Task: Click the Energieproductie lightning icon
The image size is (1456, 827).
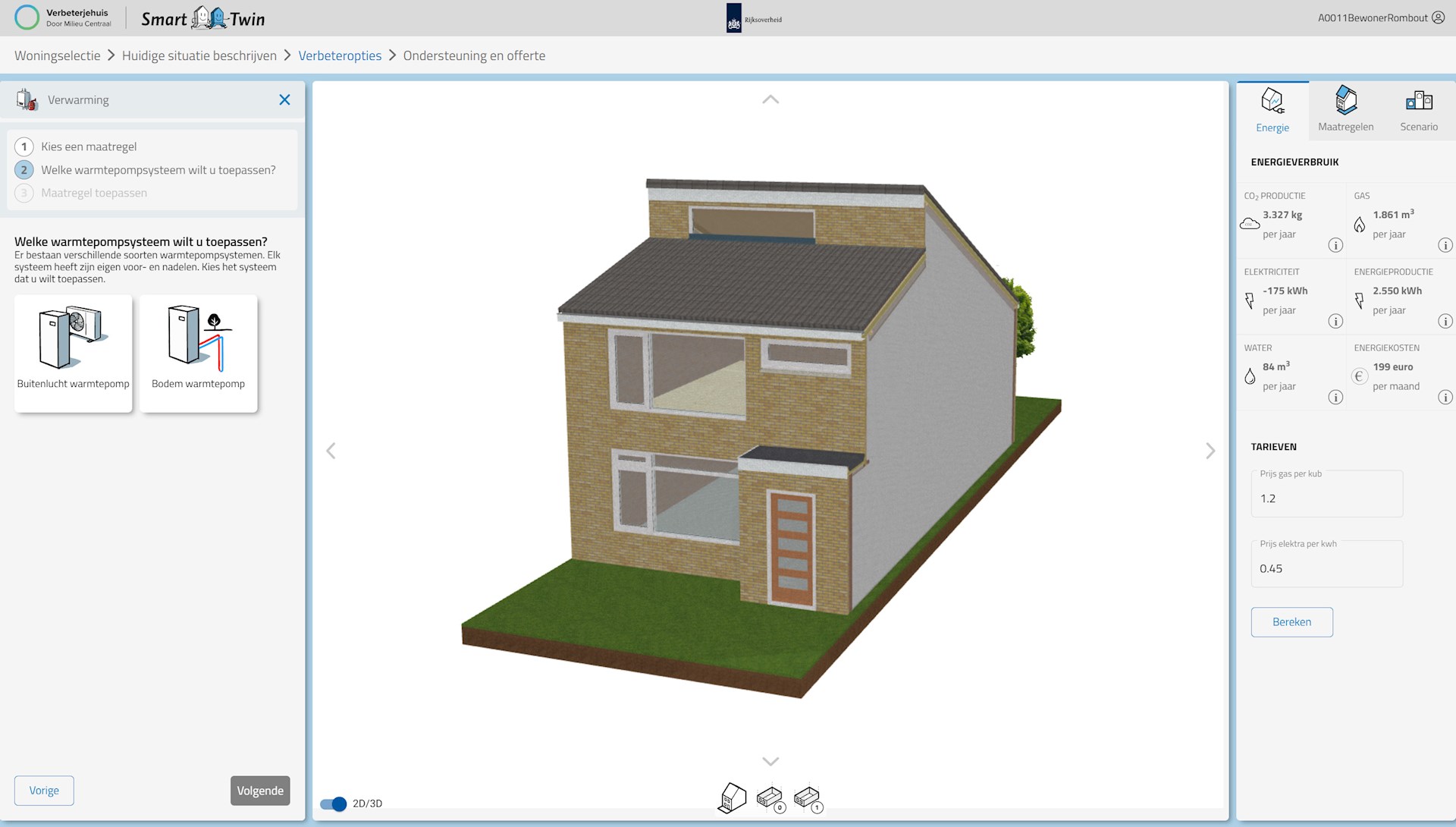Action: click(x=1360, y=300)
